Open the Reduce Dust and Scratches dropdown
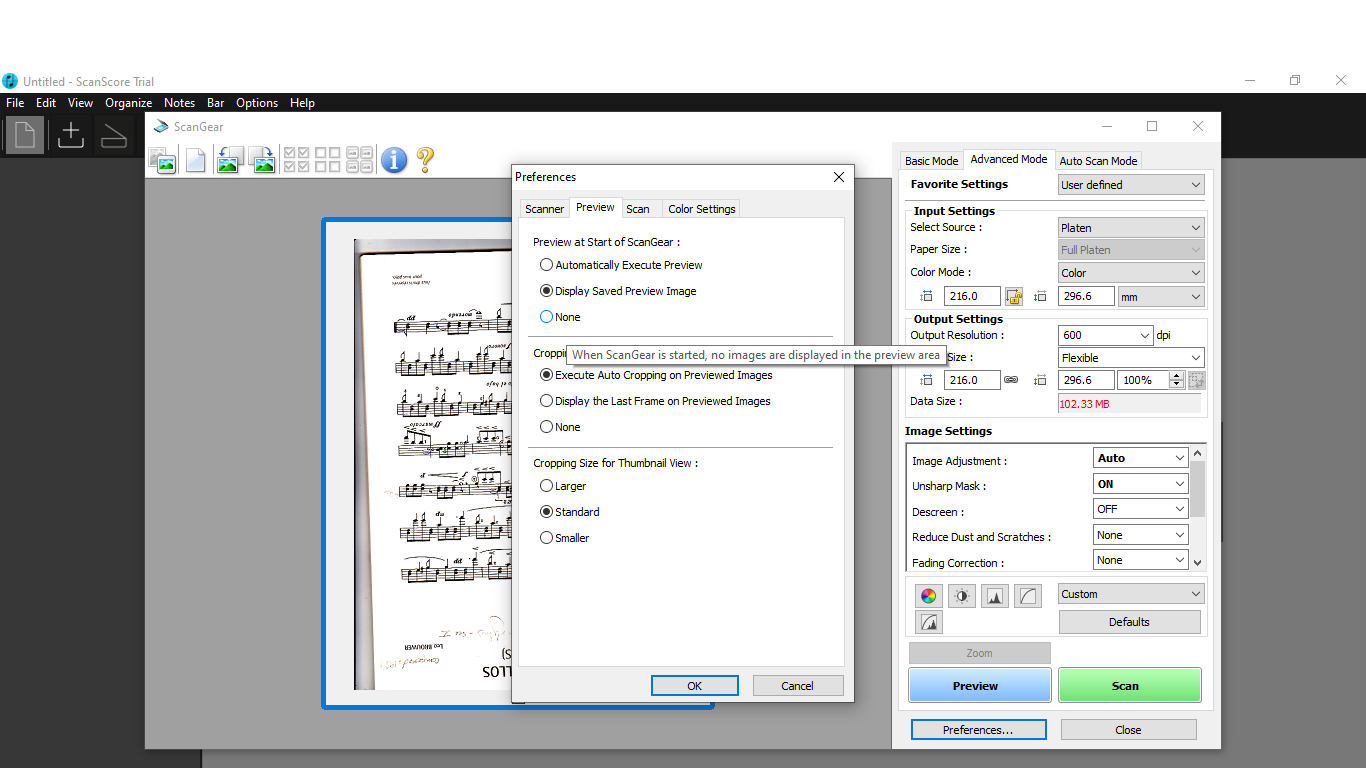Viewport: 1366px width, 768px height. click(x=1141, y=535)
